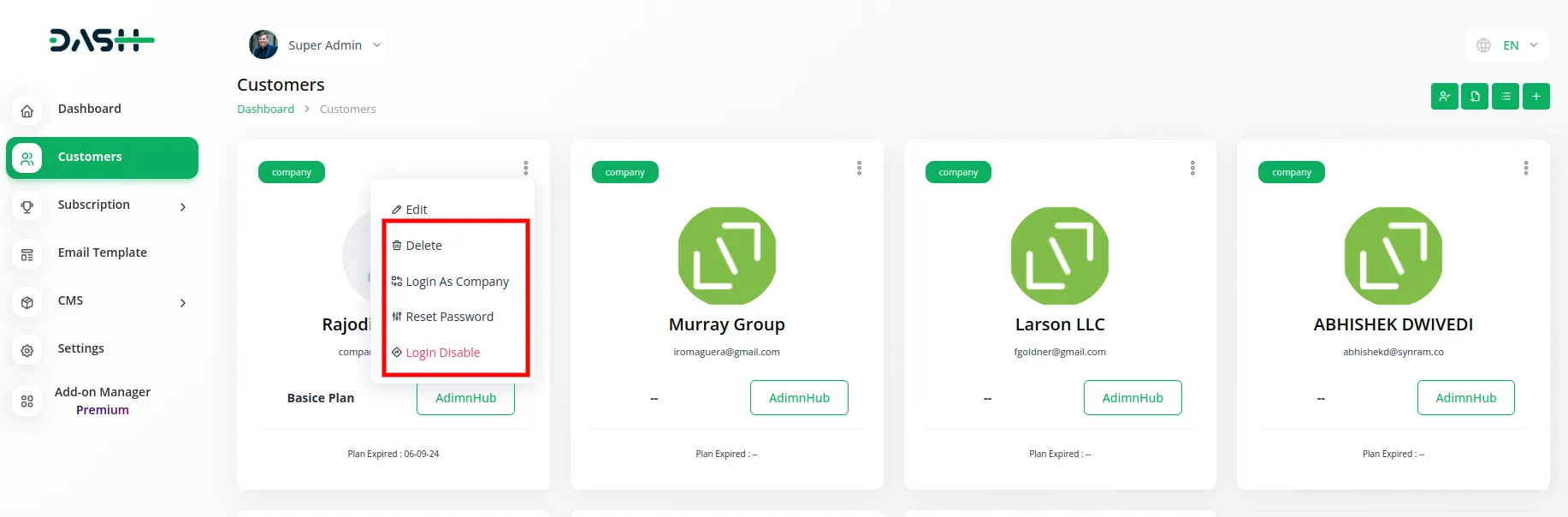Select Delete from the context menu
This screenshot has width=1568, height=517.
[423, 246]
